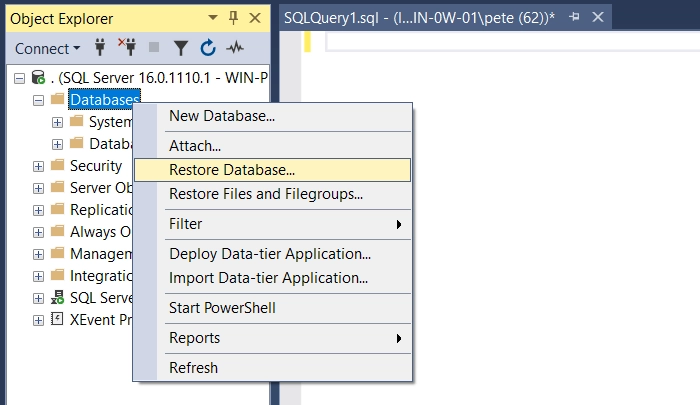This screenshot has height=405, width=700.
Task: Click the Connect Object Explorer plug icon
Action: tap(100, 48)
